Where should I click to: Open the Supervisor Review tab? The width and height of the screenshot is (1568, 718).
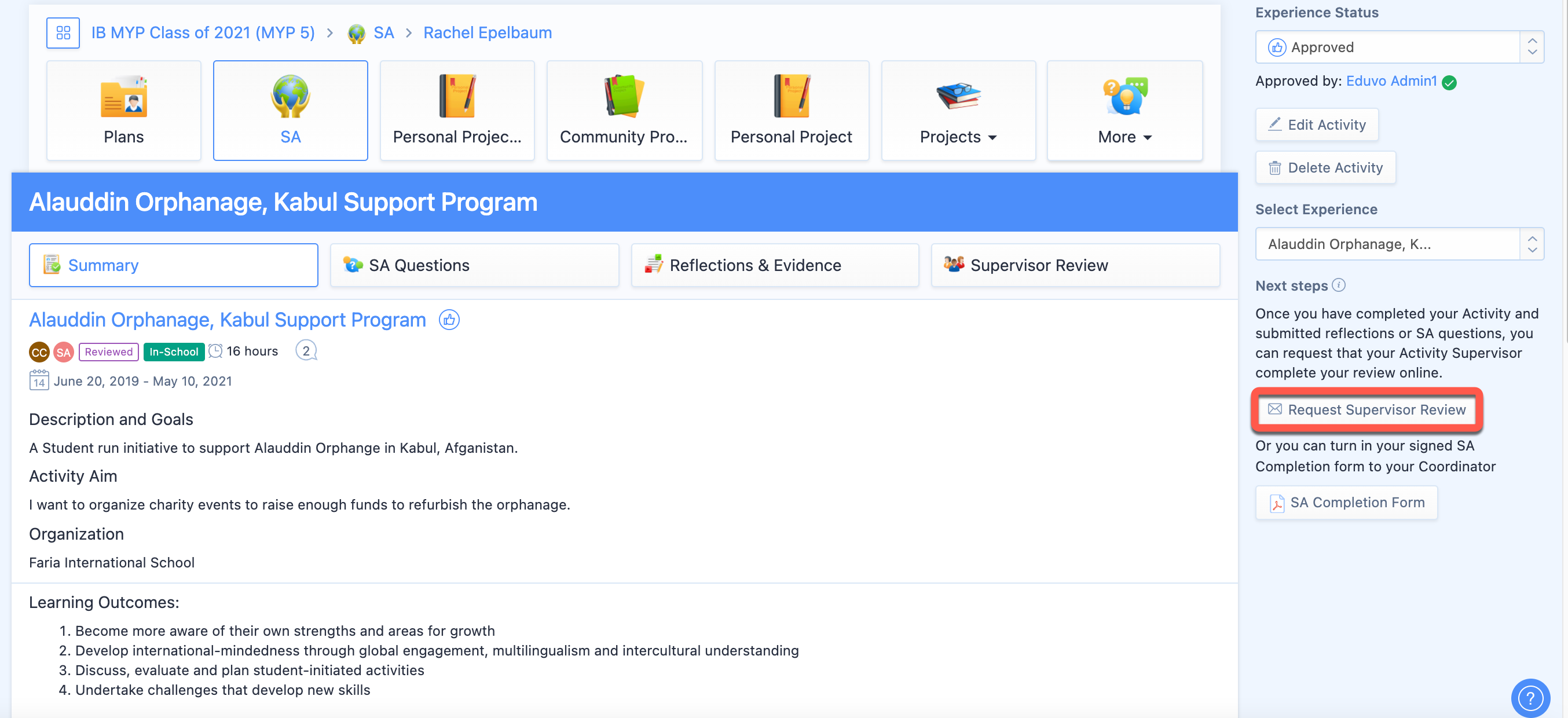point(1075,265)
